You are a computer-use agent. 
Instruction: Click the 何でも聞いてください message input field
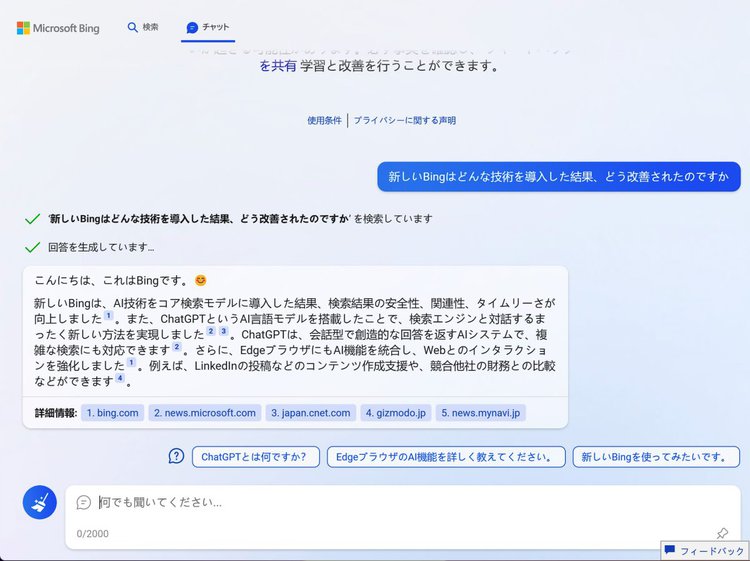point(400,503)
